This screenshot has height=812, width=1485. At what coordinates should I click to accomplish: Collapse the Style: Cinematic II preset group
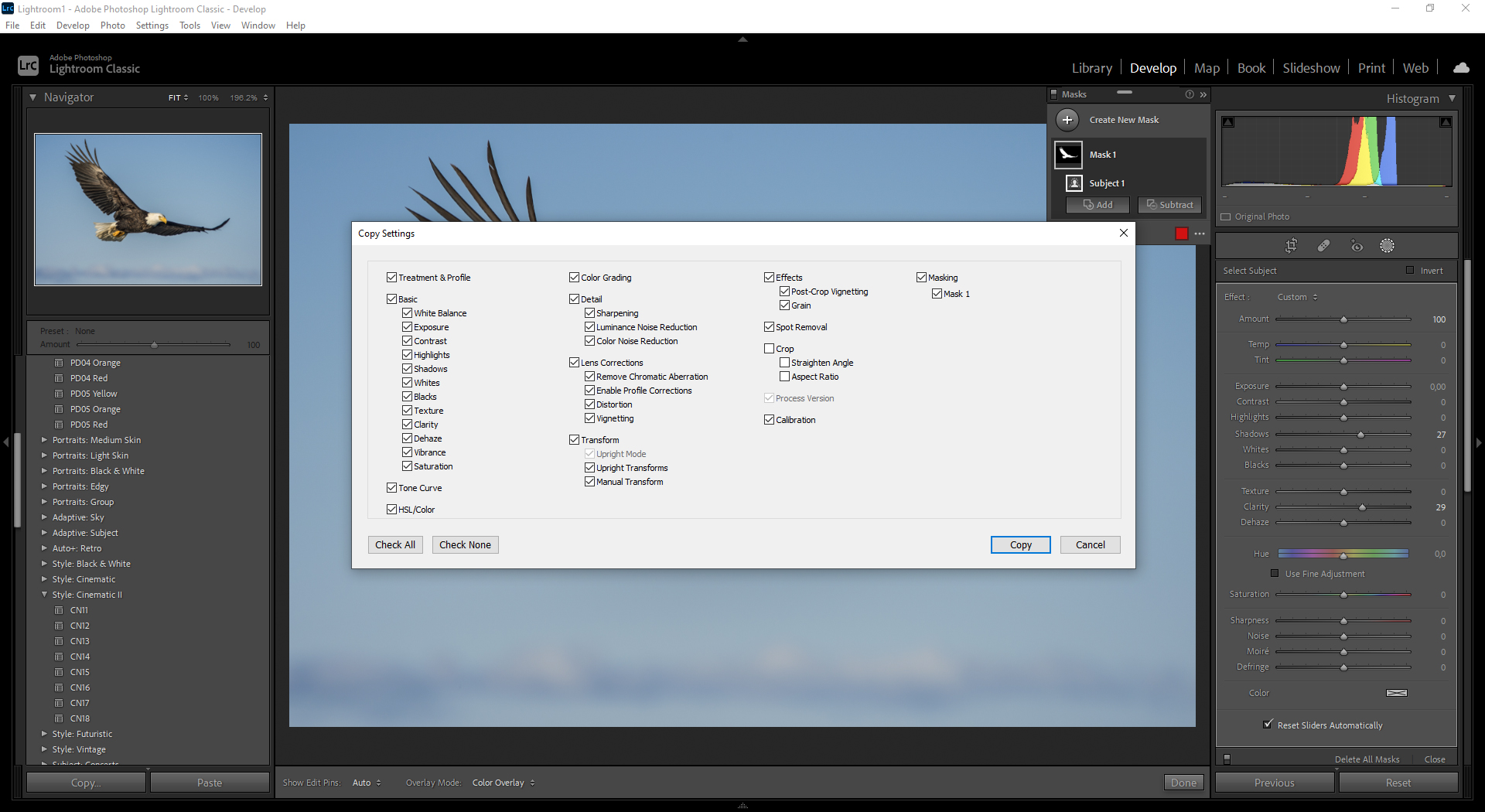pyautogui.click(x=44, y=595)
